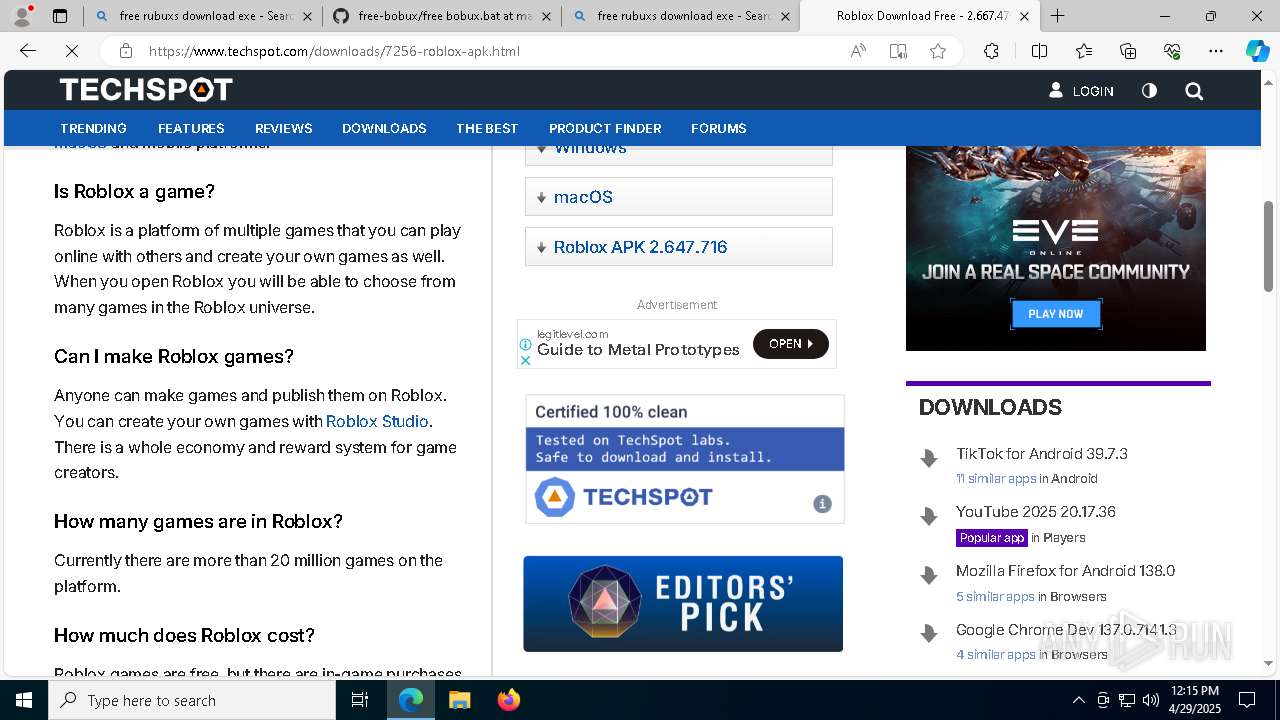Open the tab actions menu icon
The height and width of the screenshot is (720, 1280).
tap(60, 16)
